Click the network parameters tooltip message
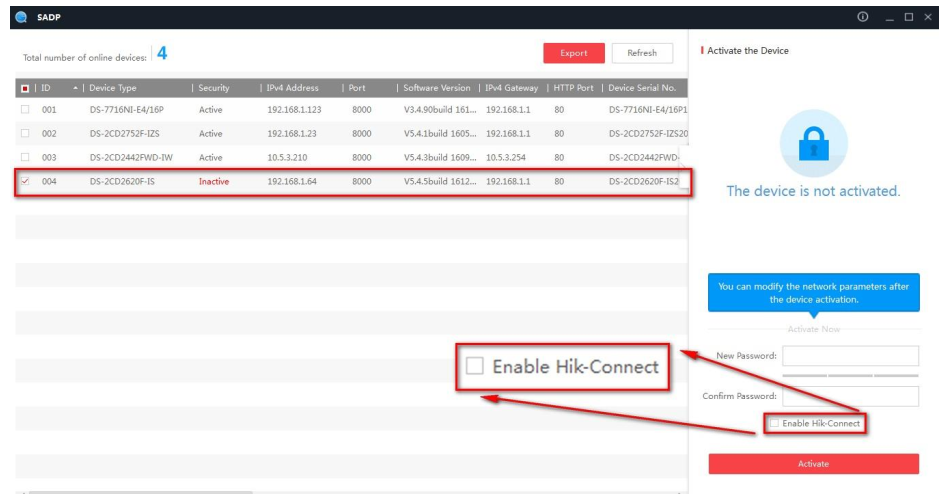 coord(814,293)
